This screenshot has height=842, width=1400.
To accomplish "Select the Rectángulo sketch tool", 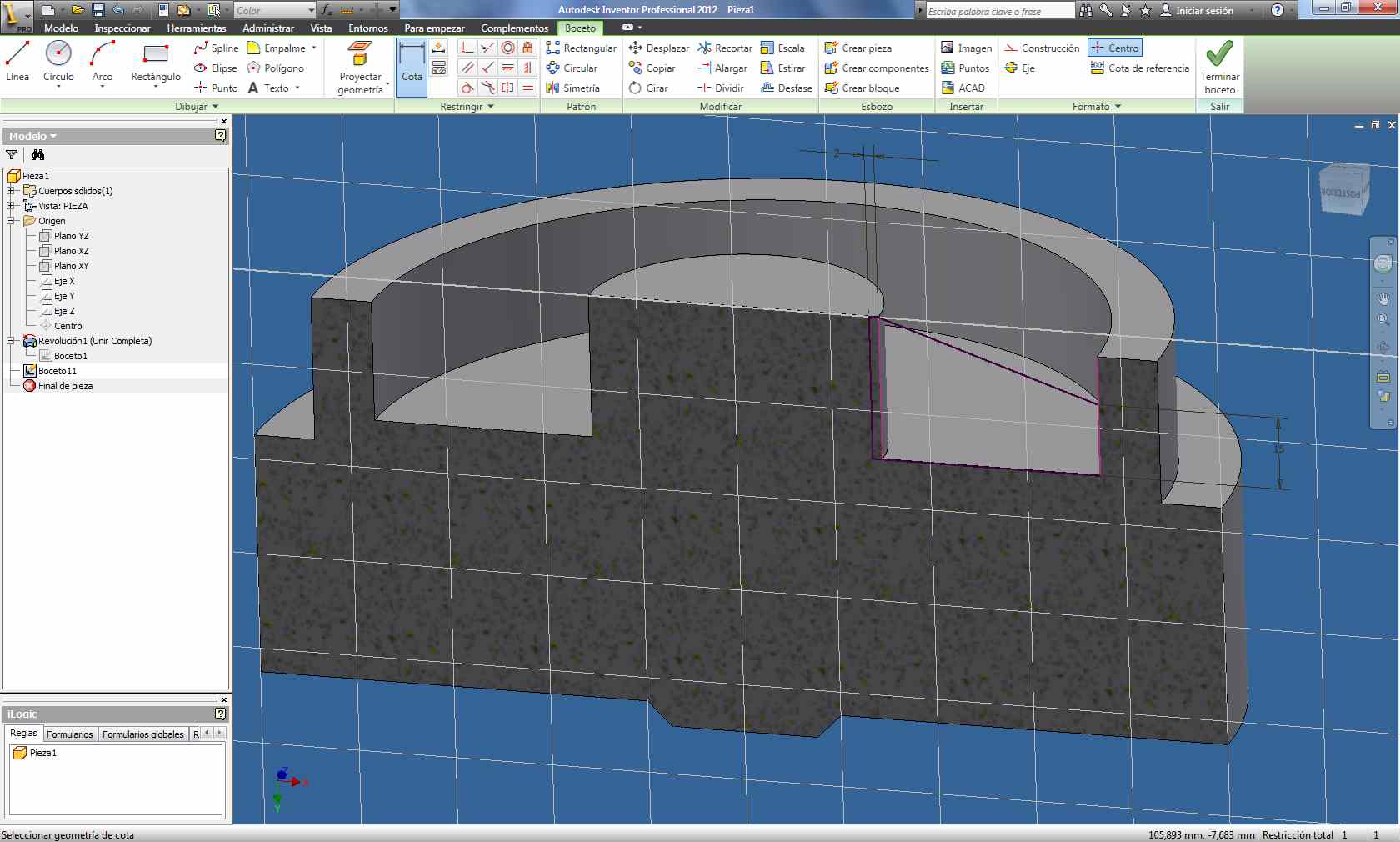I will click(156, 63).
